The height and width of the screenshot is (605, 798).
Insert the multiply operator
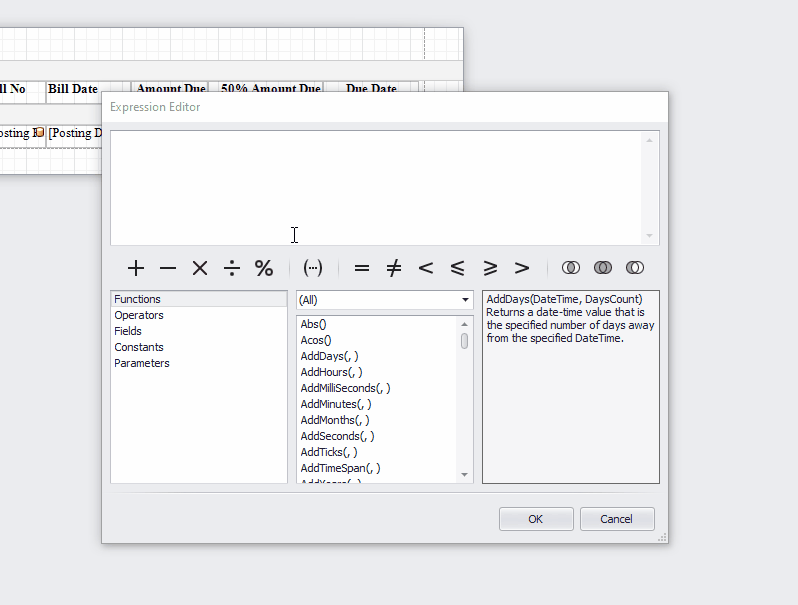coord(200,268)
